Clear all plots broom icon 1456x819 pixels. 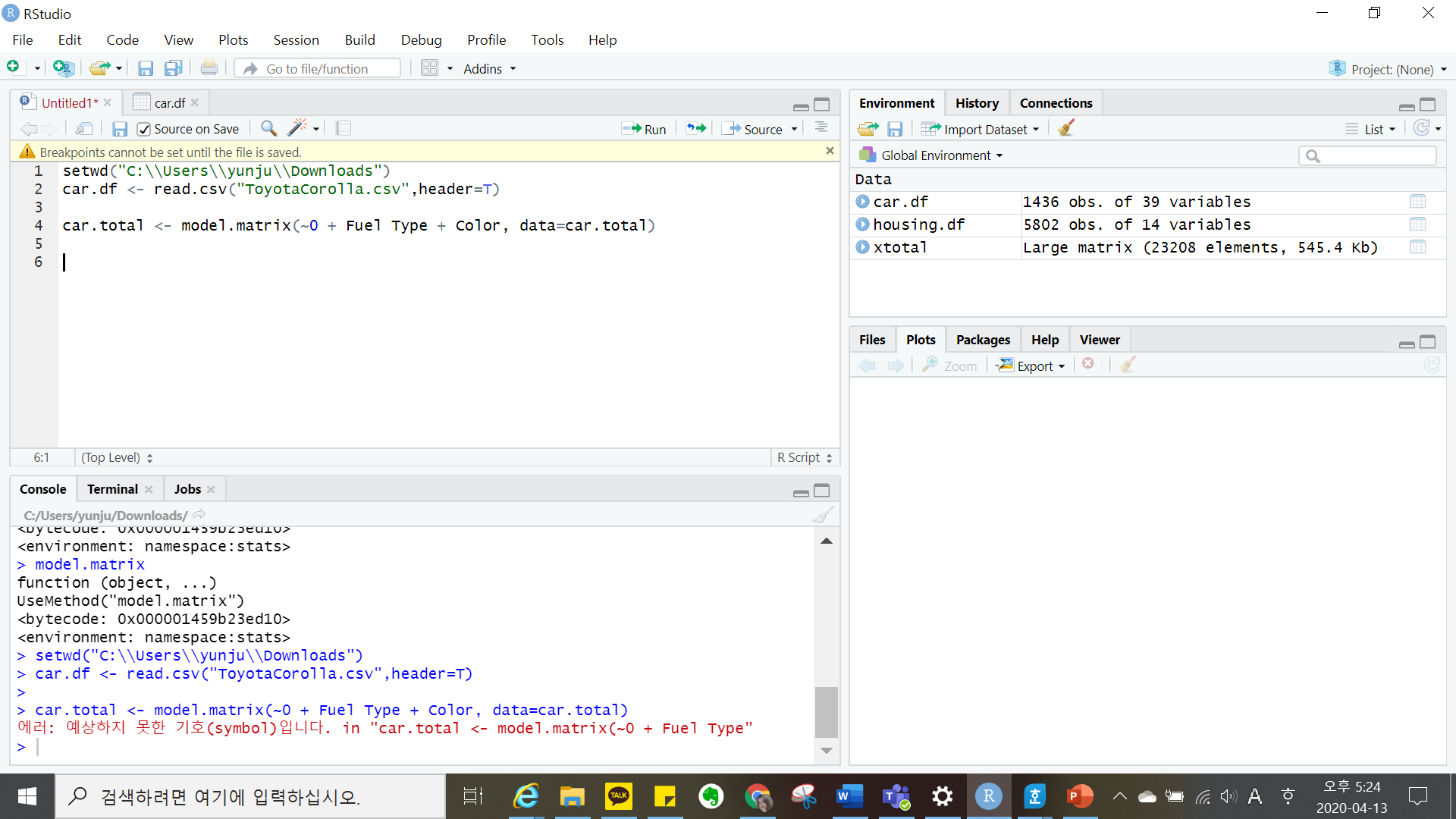tap(1128, 365)
